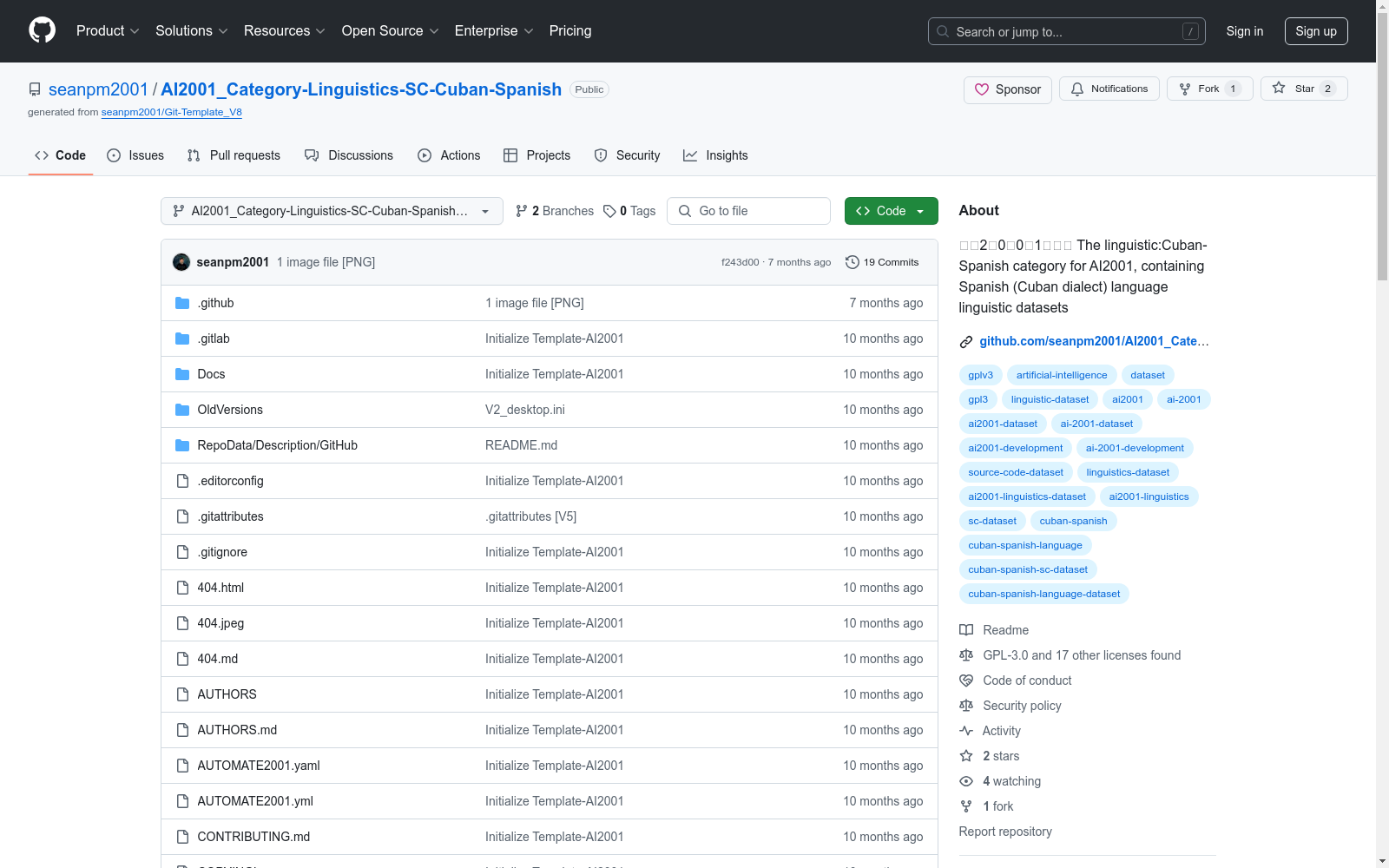This screenshot has width=1389, height=868.
Task: Click the Sign in link
Action: (1245, 31)
